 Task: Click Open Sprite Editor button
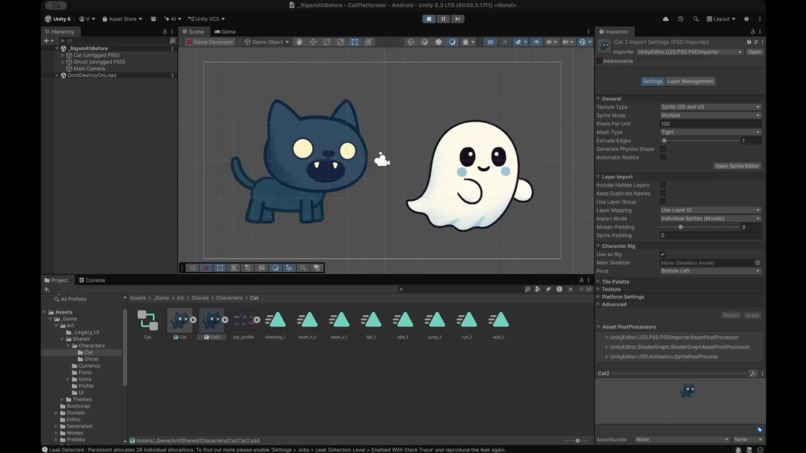click(737, 166)
